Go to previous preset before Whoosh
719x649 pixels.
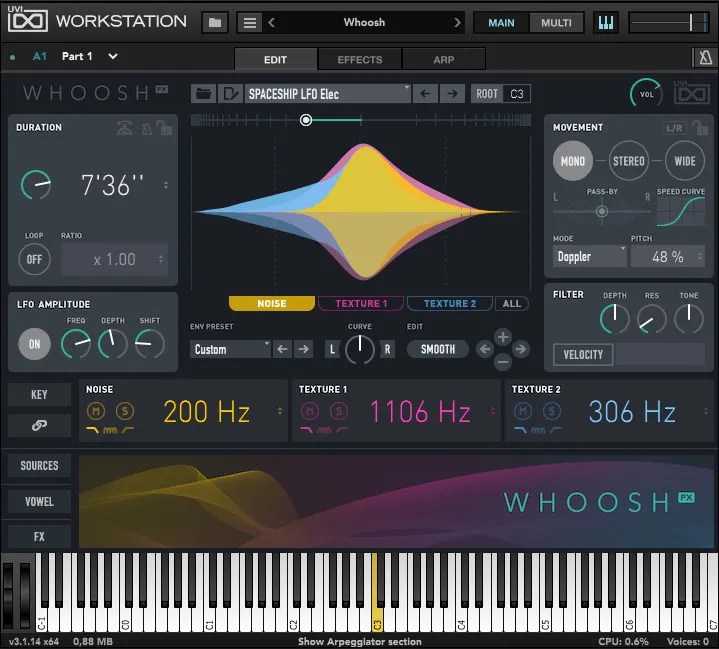coord(272,22)
